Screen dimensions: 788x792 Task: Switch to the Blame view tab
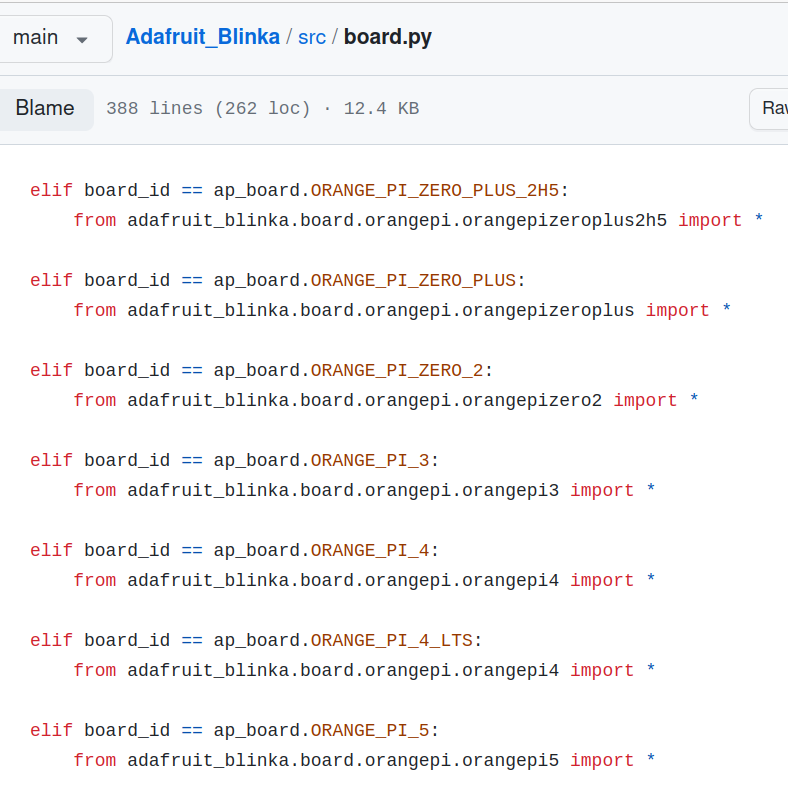click(45, 108)
